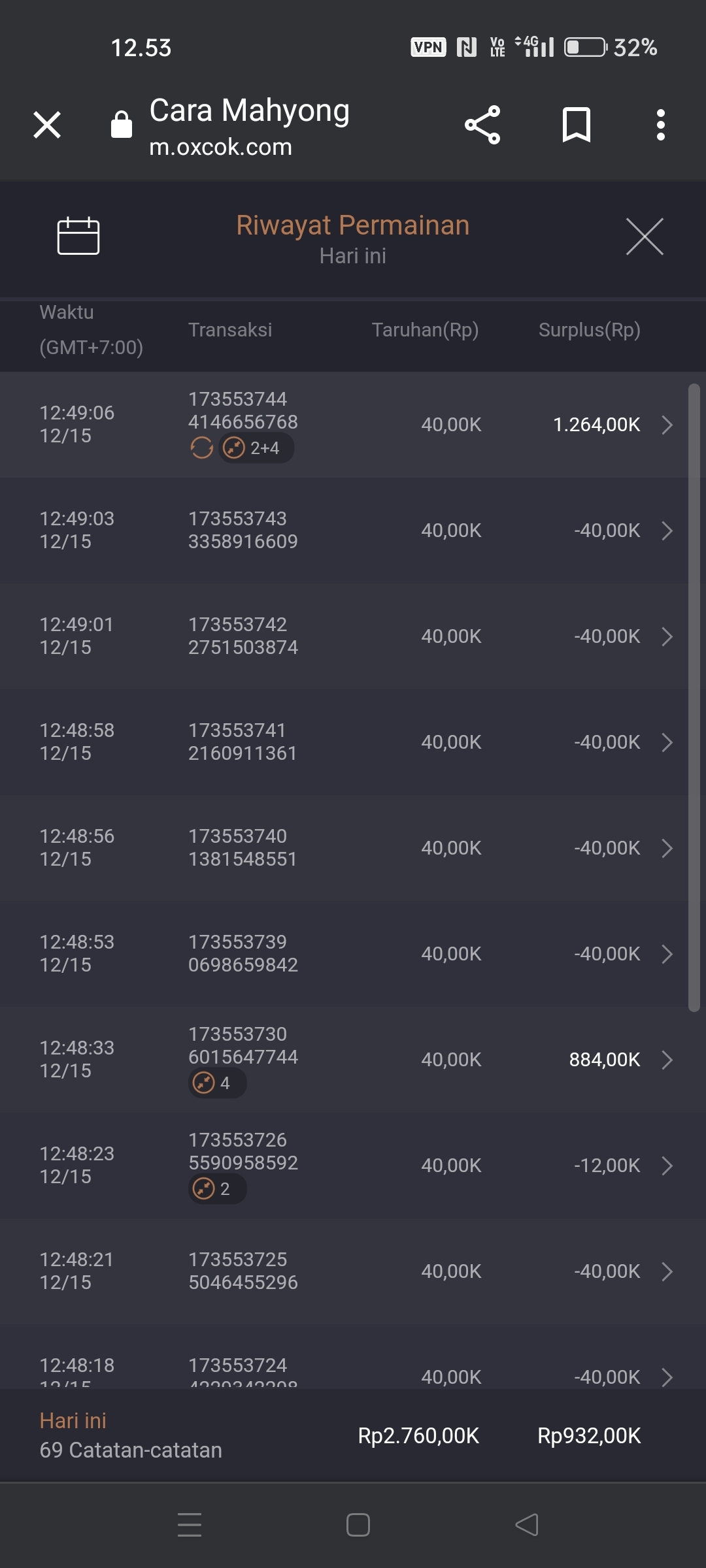Tap the site security lock icon

click(122, 125)
